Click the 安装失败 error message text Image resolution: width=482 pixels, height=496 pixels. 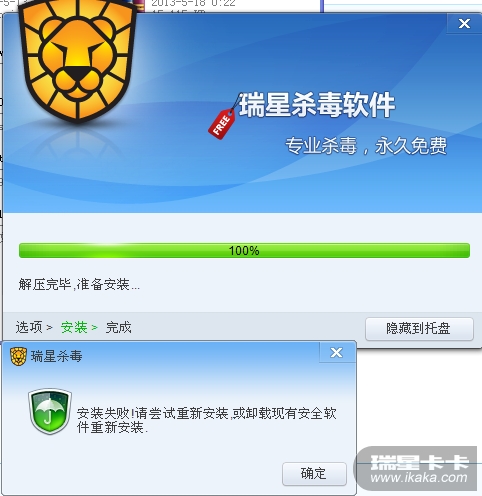(x=207, y=420)
